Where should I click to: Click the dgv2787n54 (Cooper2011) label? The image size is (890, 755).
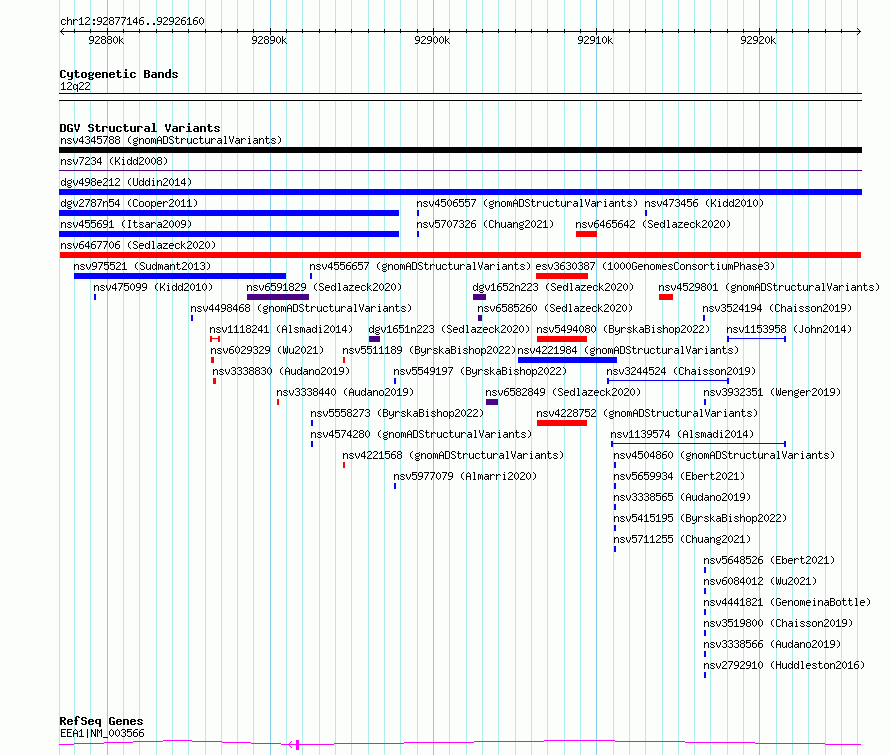tap(129, 203)
